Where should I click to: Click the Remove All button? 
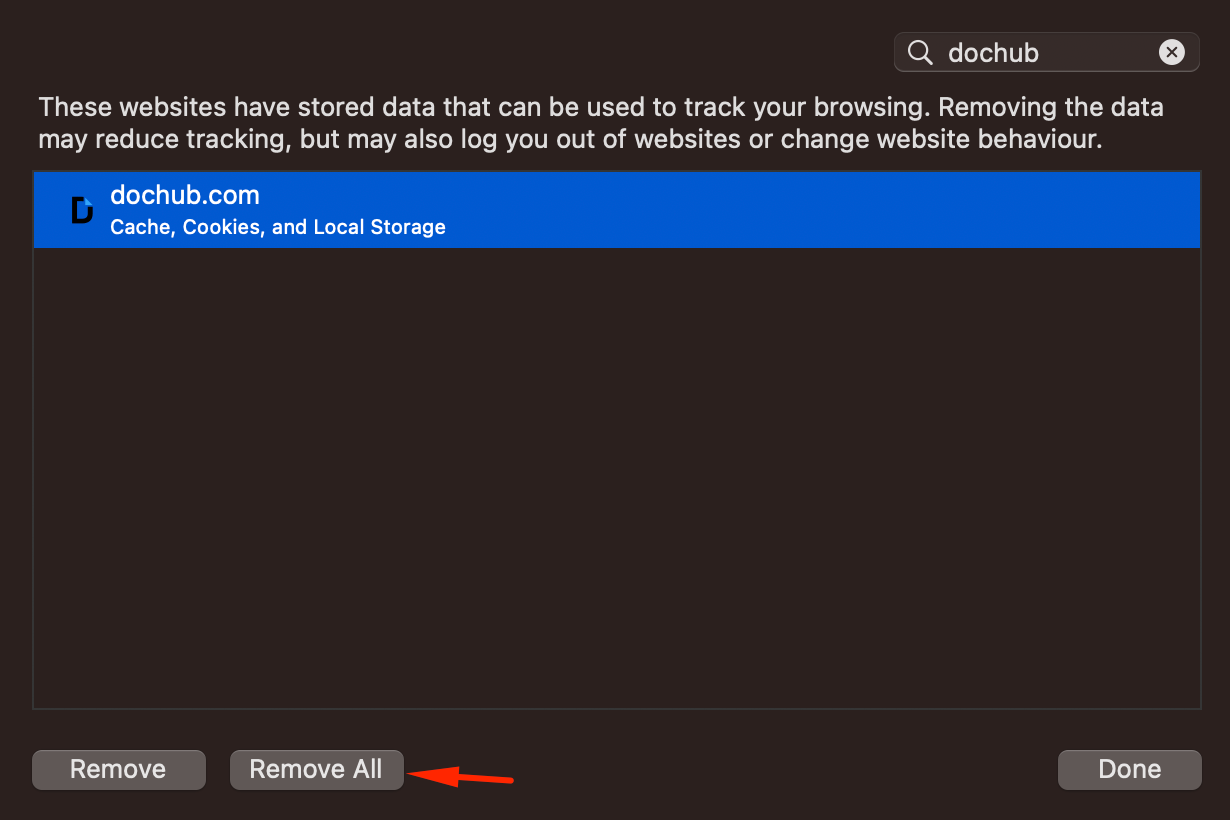coord(316,770)
